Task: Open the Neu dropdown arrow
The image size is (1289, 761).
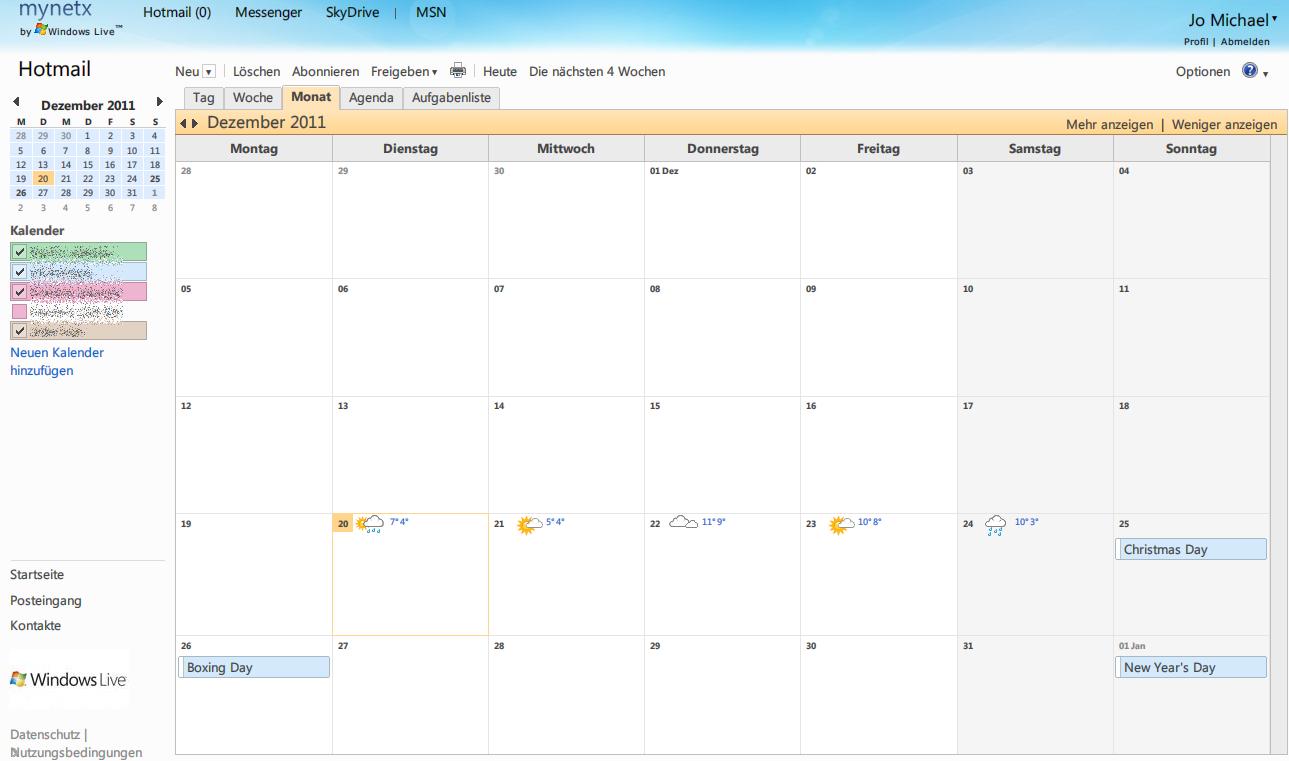Action: click(209, 72)
